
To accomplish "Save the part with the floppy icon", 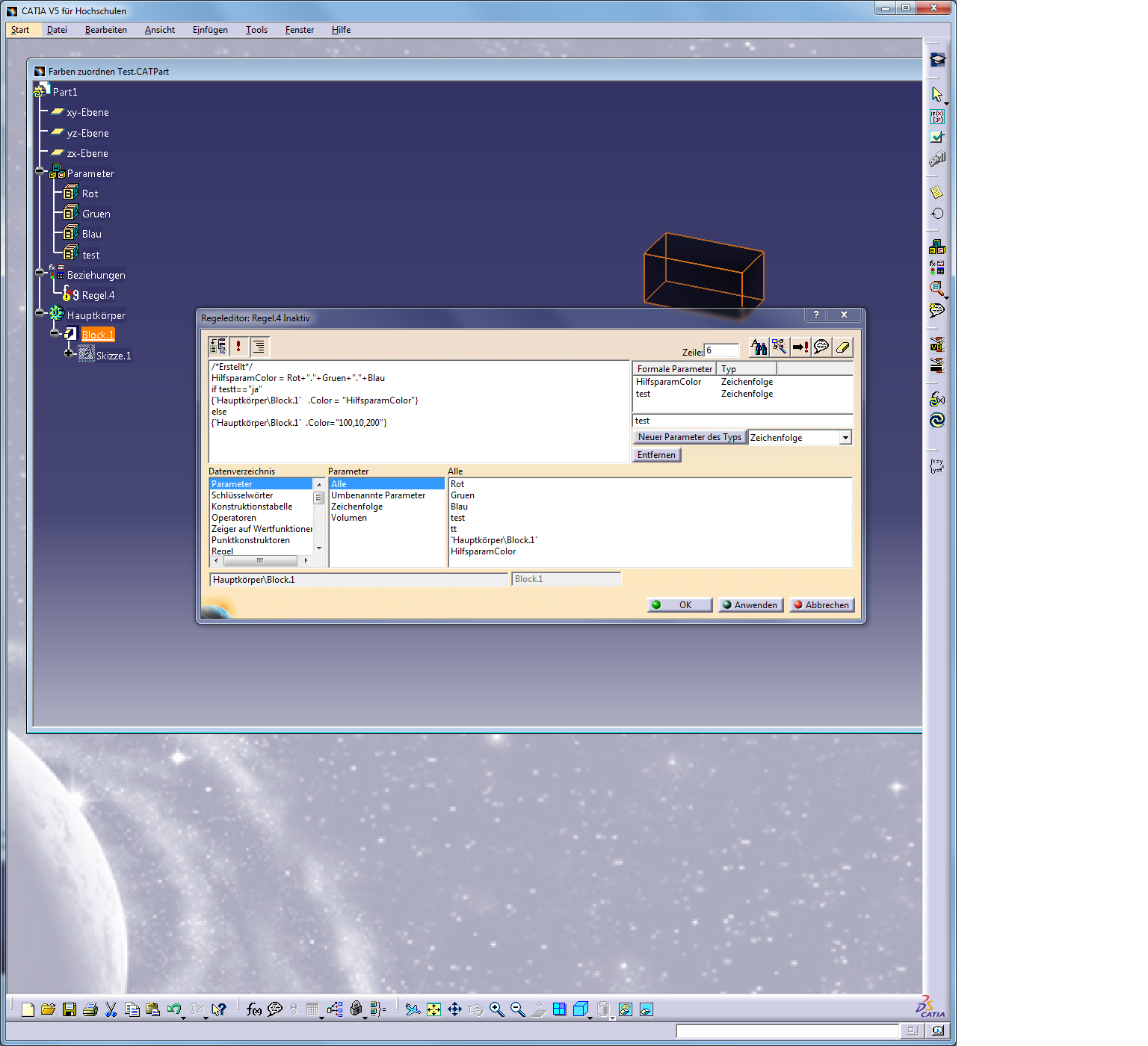I will coord(70,1009).
